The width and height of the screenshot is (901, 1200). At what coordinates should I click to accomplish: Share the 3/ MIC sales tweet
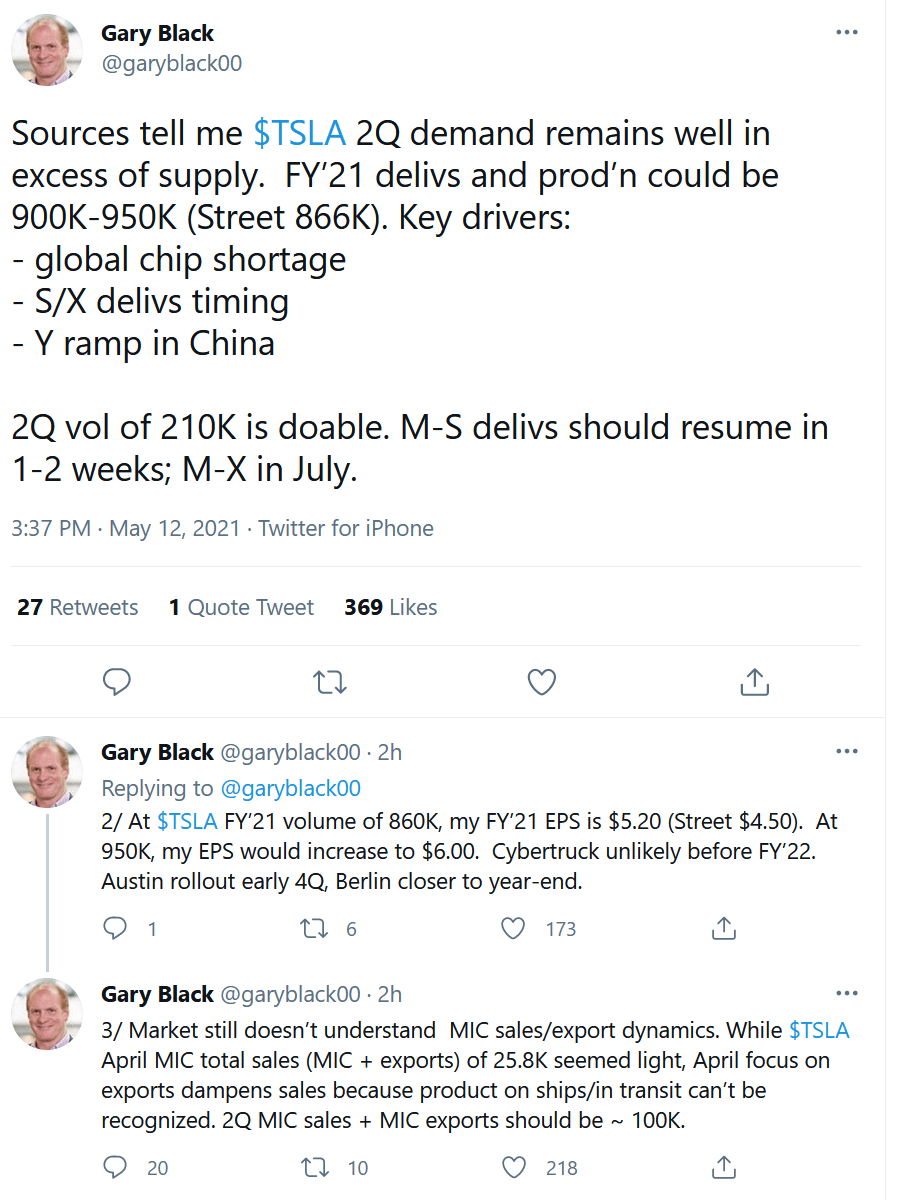723,1167
